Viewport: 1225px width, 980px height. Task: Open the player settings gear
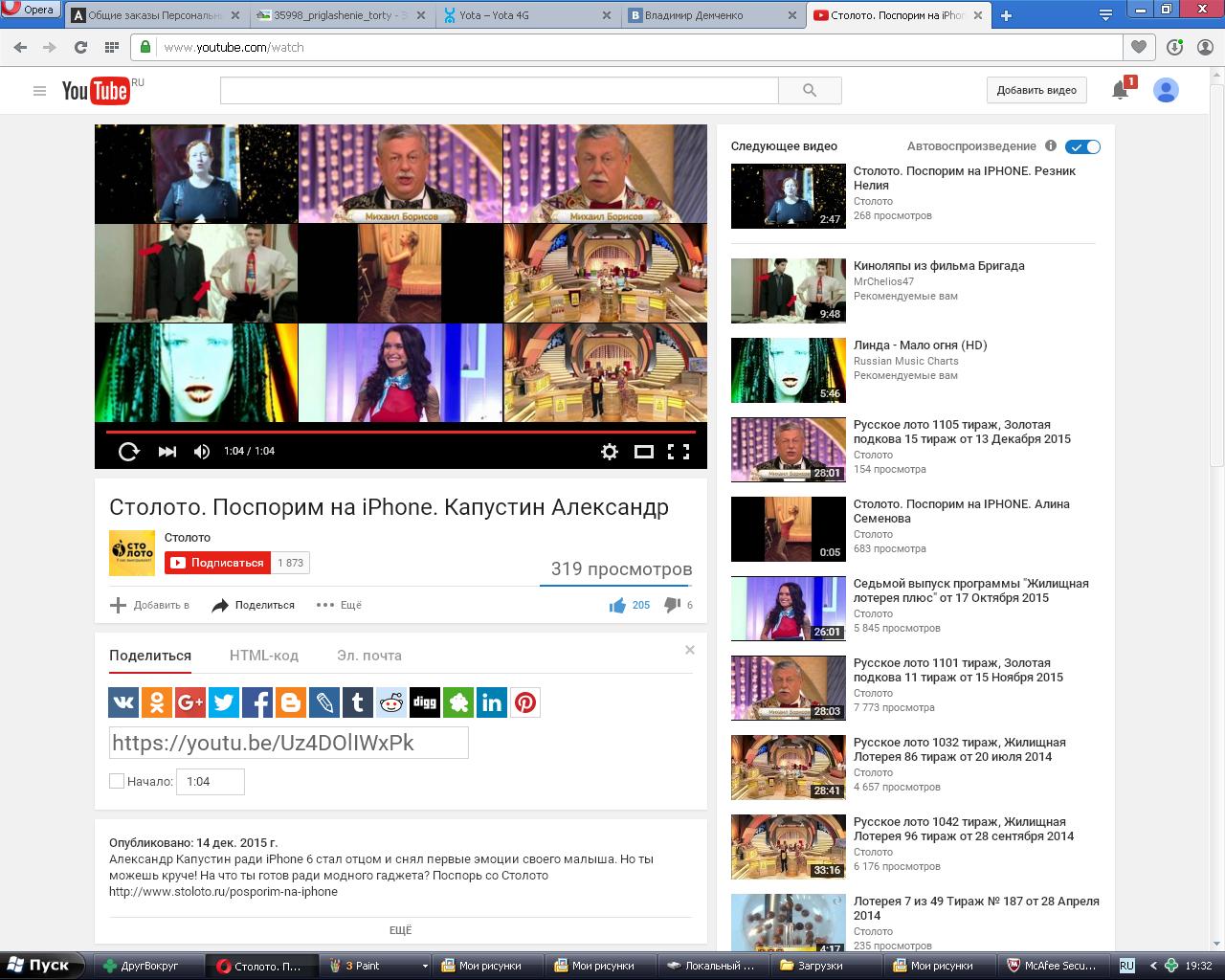coord(610,452)
